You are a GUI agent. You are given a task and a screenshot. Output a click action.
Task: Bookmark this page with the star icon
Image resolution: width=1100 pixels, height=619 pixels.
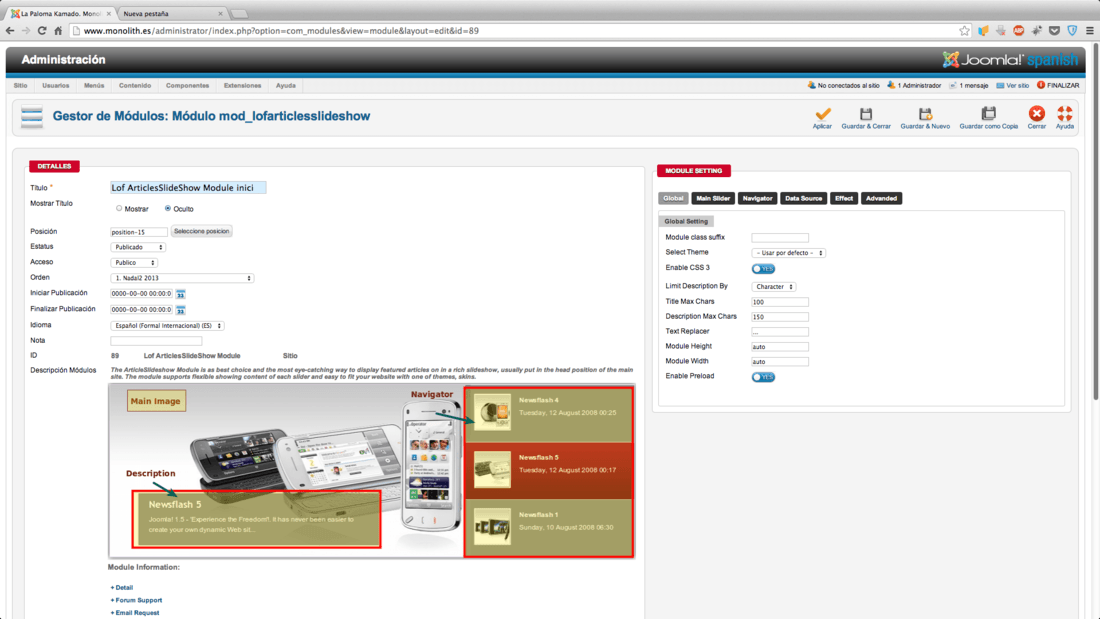click(x=965, y=30)
